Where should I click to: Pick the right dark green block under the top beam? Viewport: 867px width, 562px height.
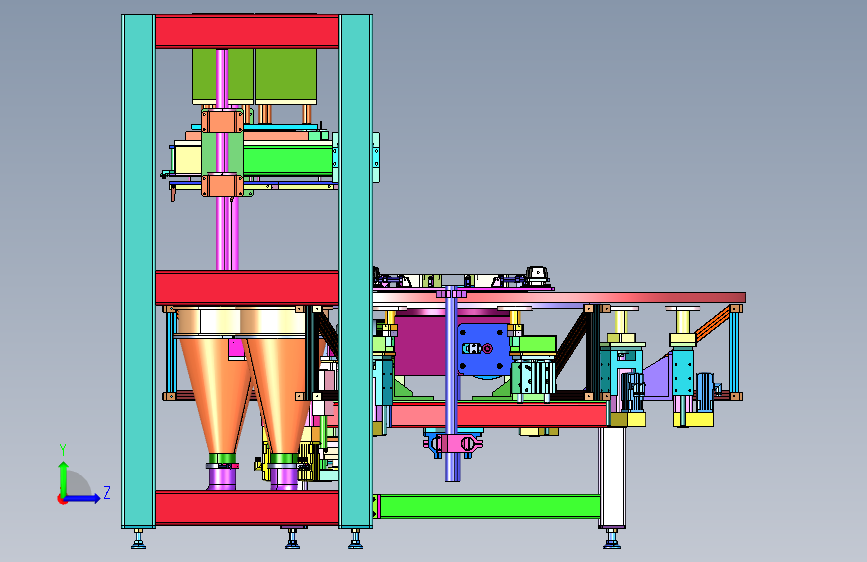coord(286,76)
